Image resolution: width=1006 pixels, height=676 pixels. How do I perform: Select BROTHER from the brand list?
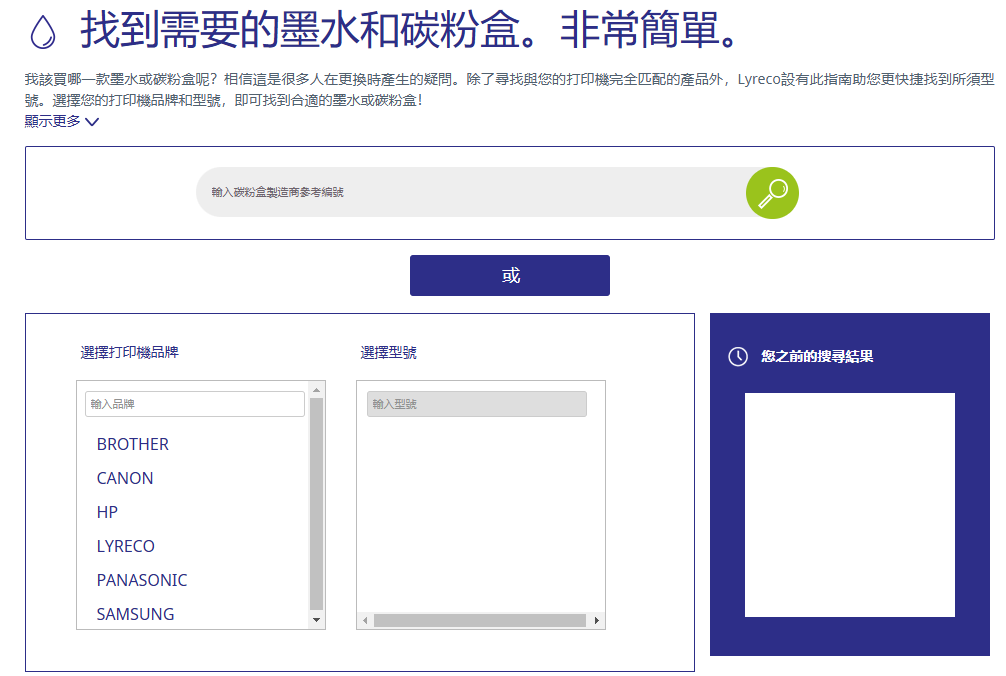pyautogui.click(x=133, y=444)
